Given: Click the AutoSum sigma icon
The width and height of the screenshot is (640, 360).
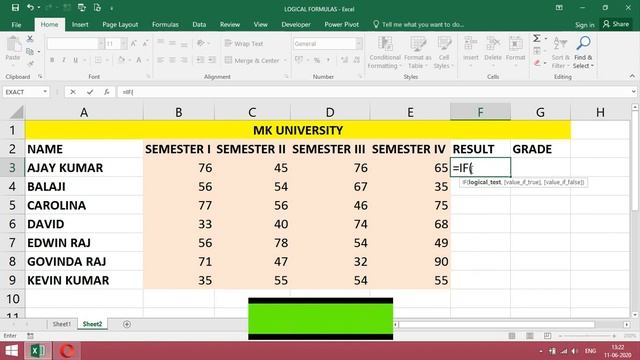Looking at the screenshot, I should tap(537, 38).
